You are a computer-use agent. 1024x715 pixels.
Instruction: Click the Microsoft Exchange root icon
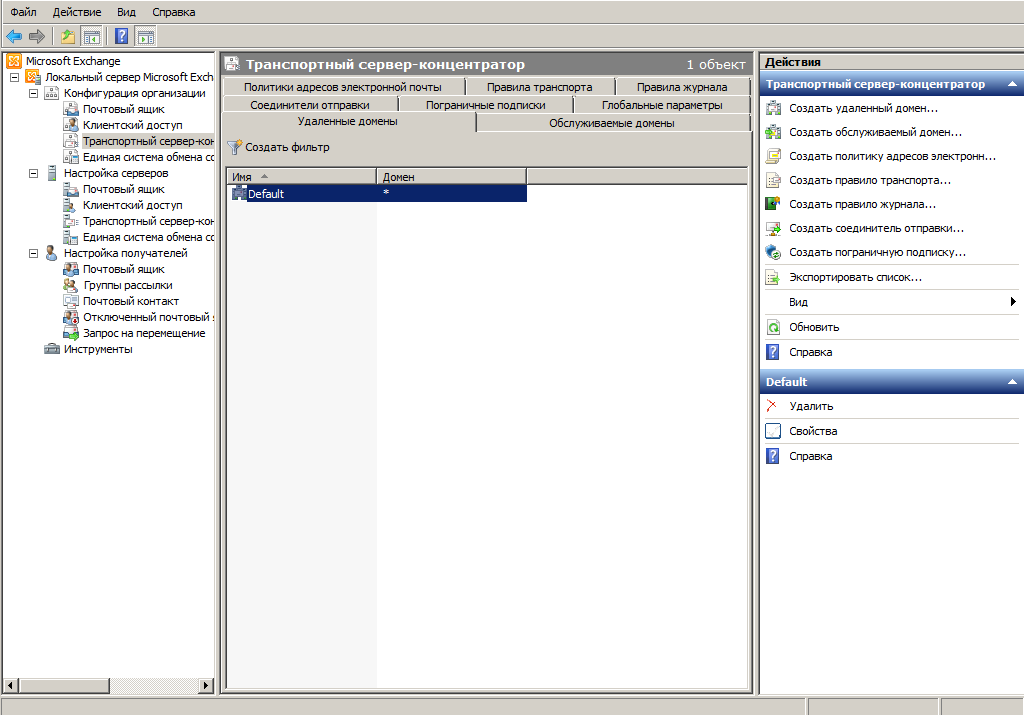coord(14,61)
